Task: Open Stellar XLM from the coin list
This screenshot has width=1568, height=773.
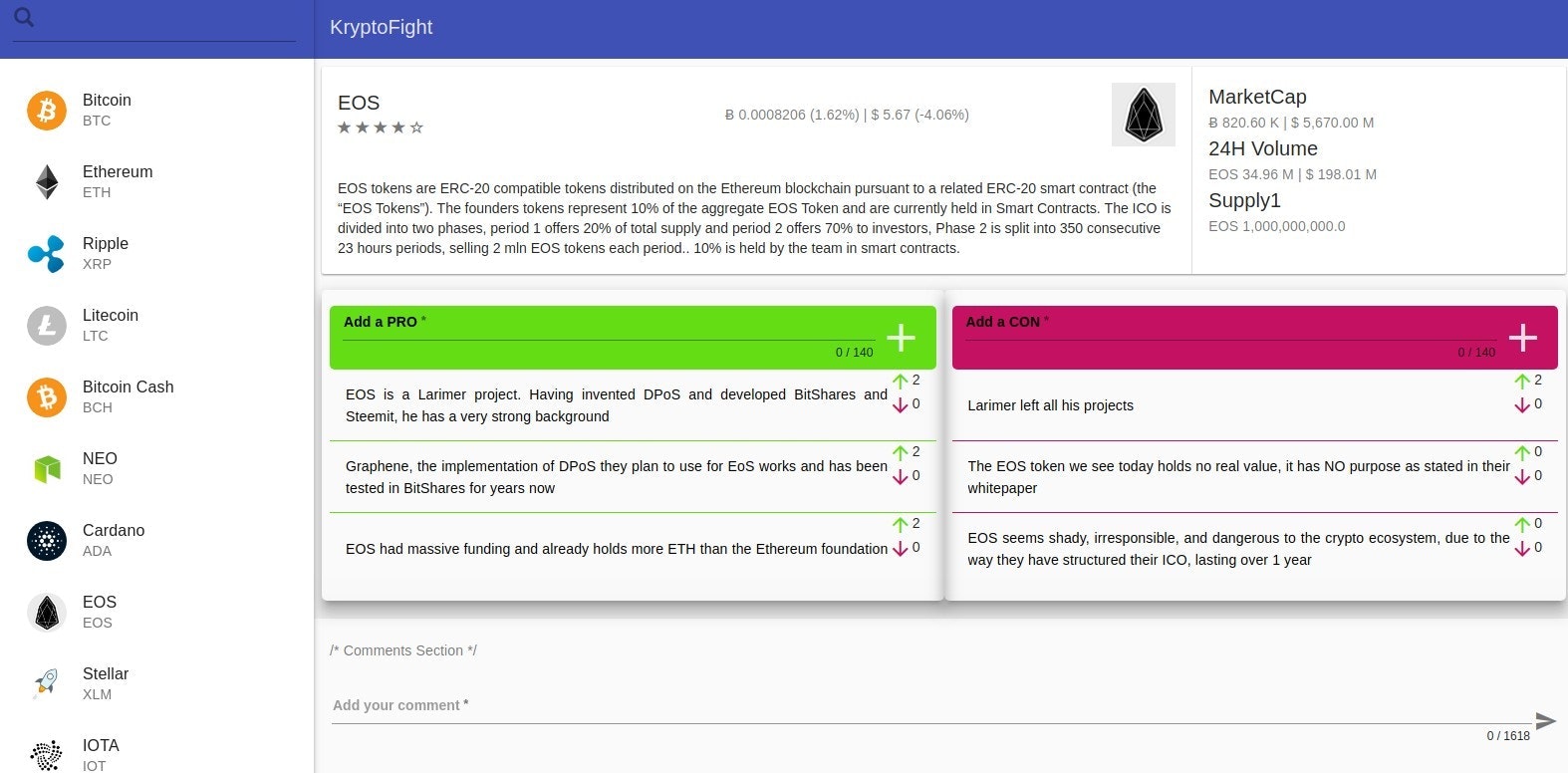Action: point(157,684)
